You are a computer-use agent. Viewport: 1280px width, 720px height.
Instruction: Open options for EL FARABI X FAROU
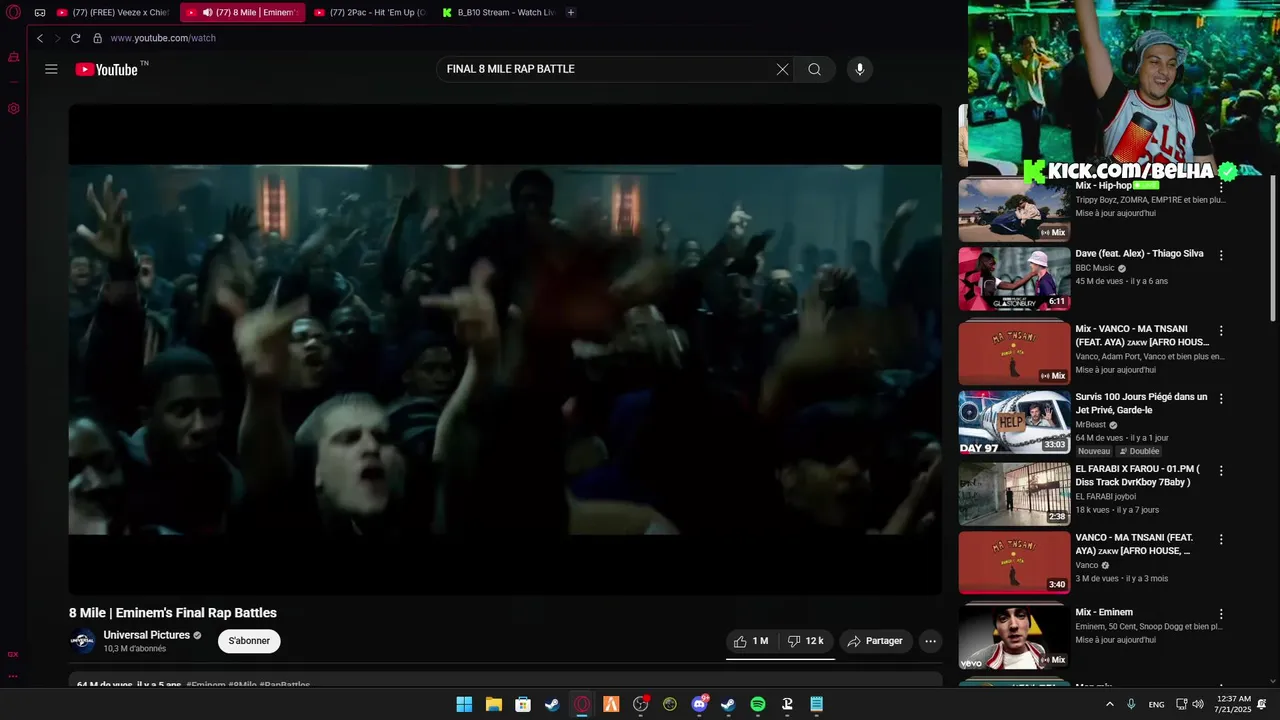coord(1221,470)
